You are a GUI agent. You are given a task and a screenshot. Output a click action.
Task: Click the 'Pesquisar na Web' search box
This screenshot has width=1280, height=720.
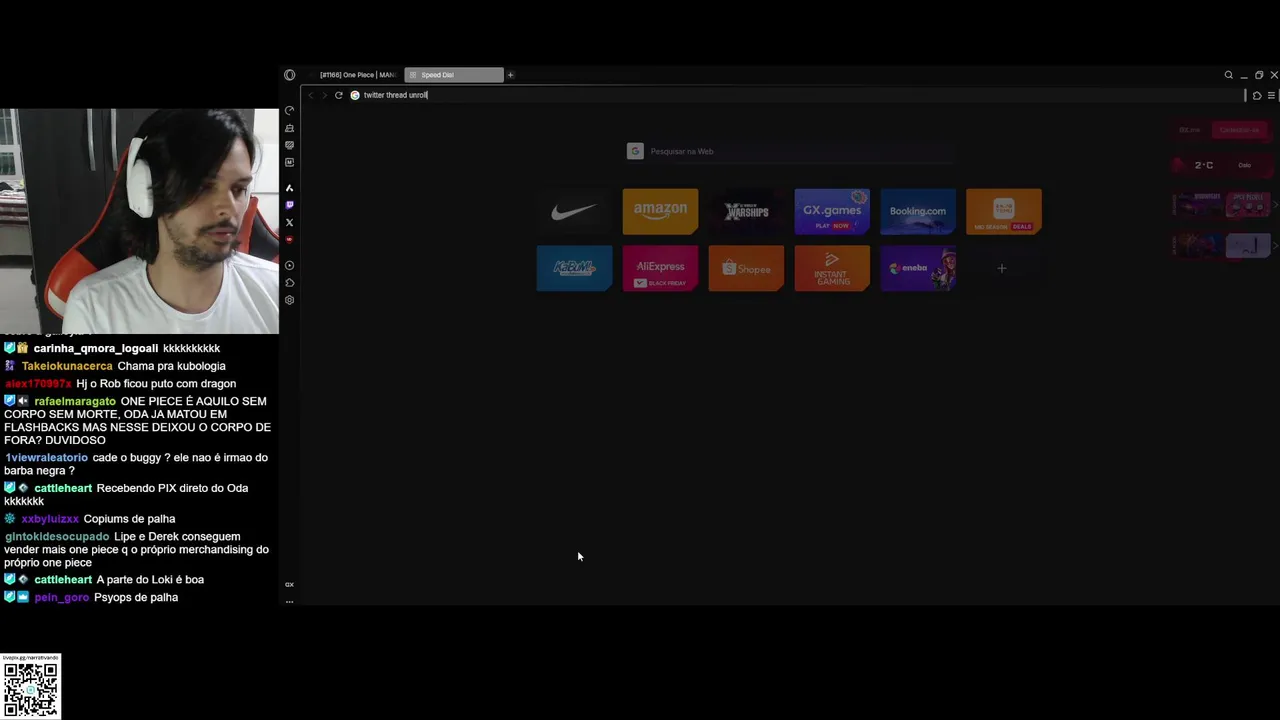790,151
